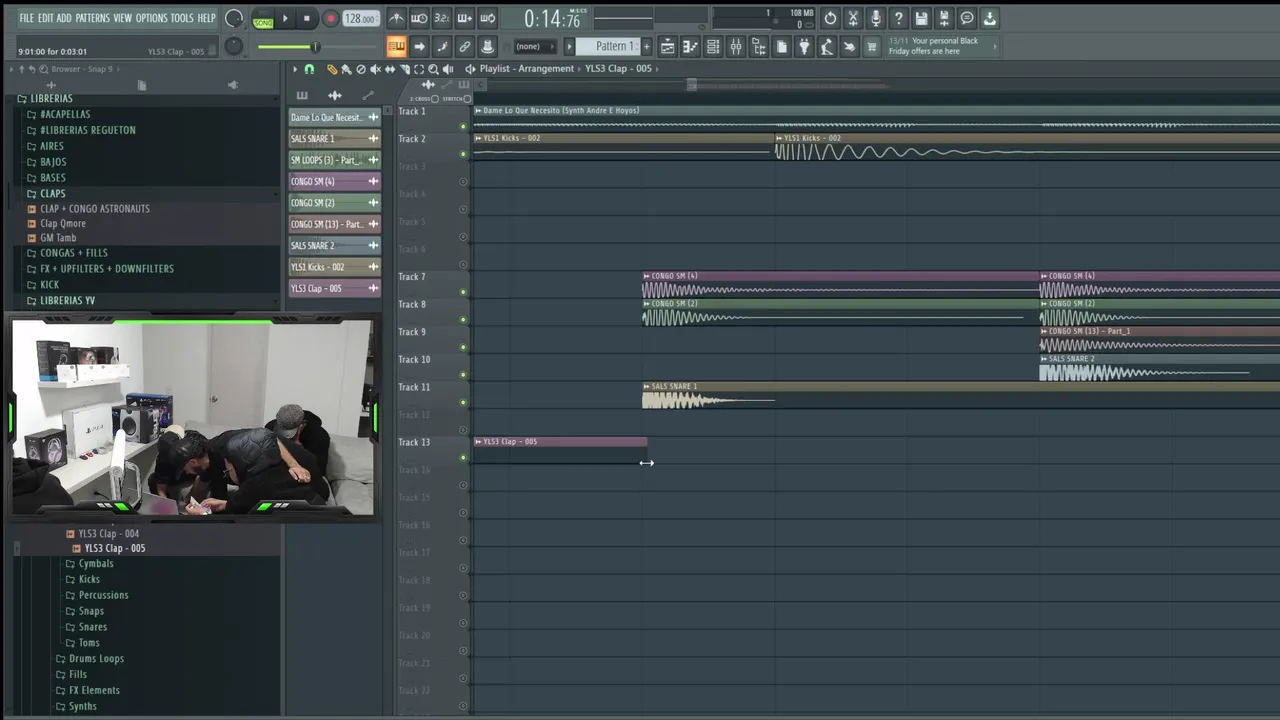Screen dimensions: 1280x720
Task: Open the help question mark icon
Action: (x=898, y=18)
